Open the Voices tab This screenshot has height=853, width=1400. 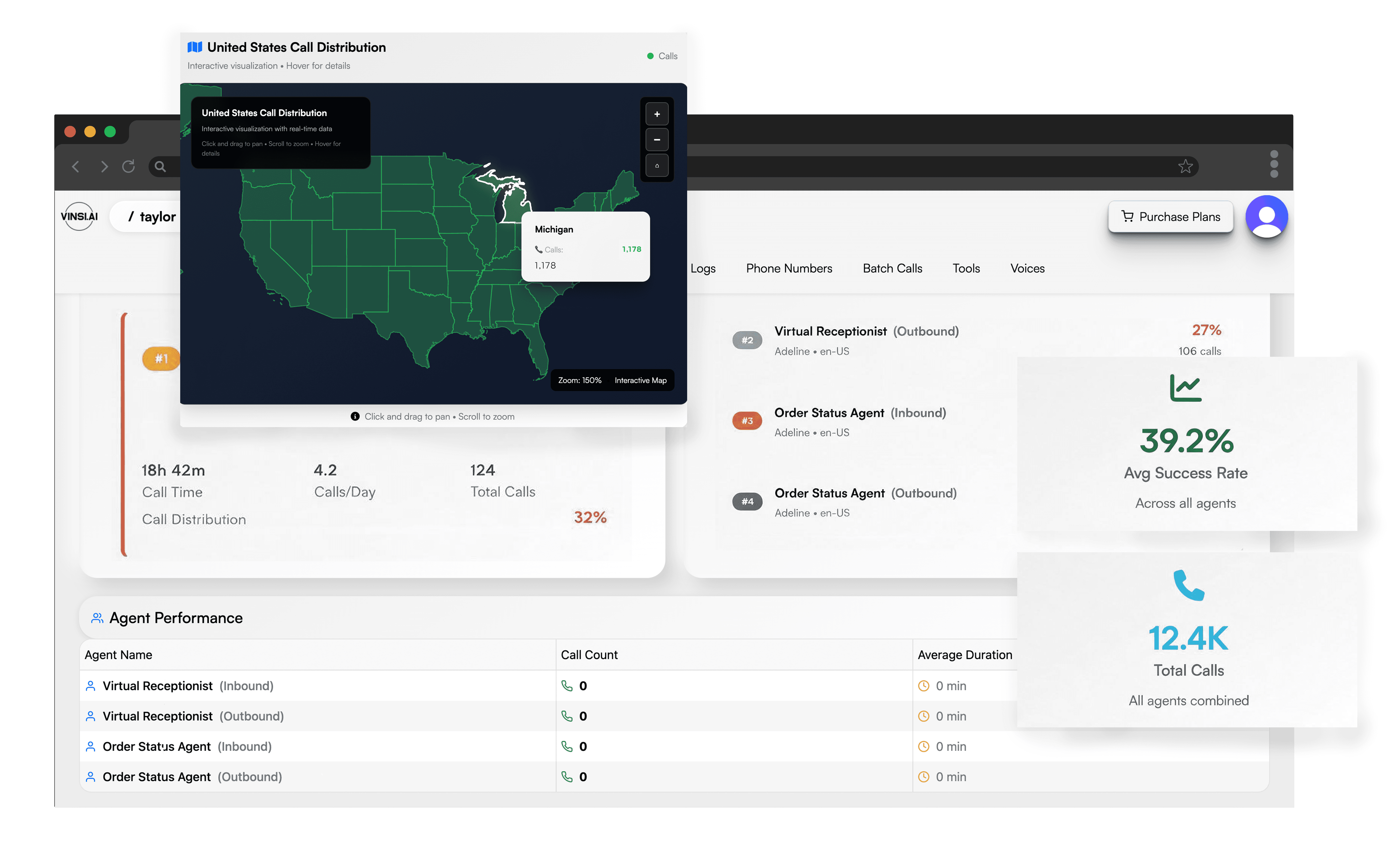[1027, 268]
